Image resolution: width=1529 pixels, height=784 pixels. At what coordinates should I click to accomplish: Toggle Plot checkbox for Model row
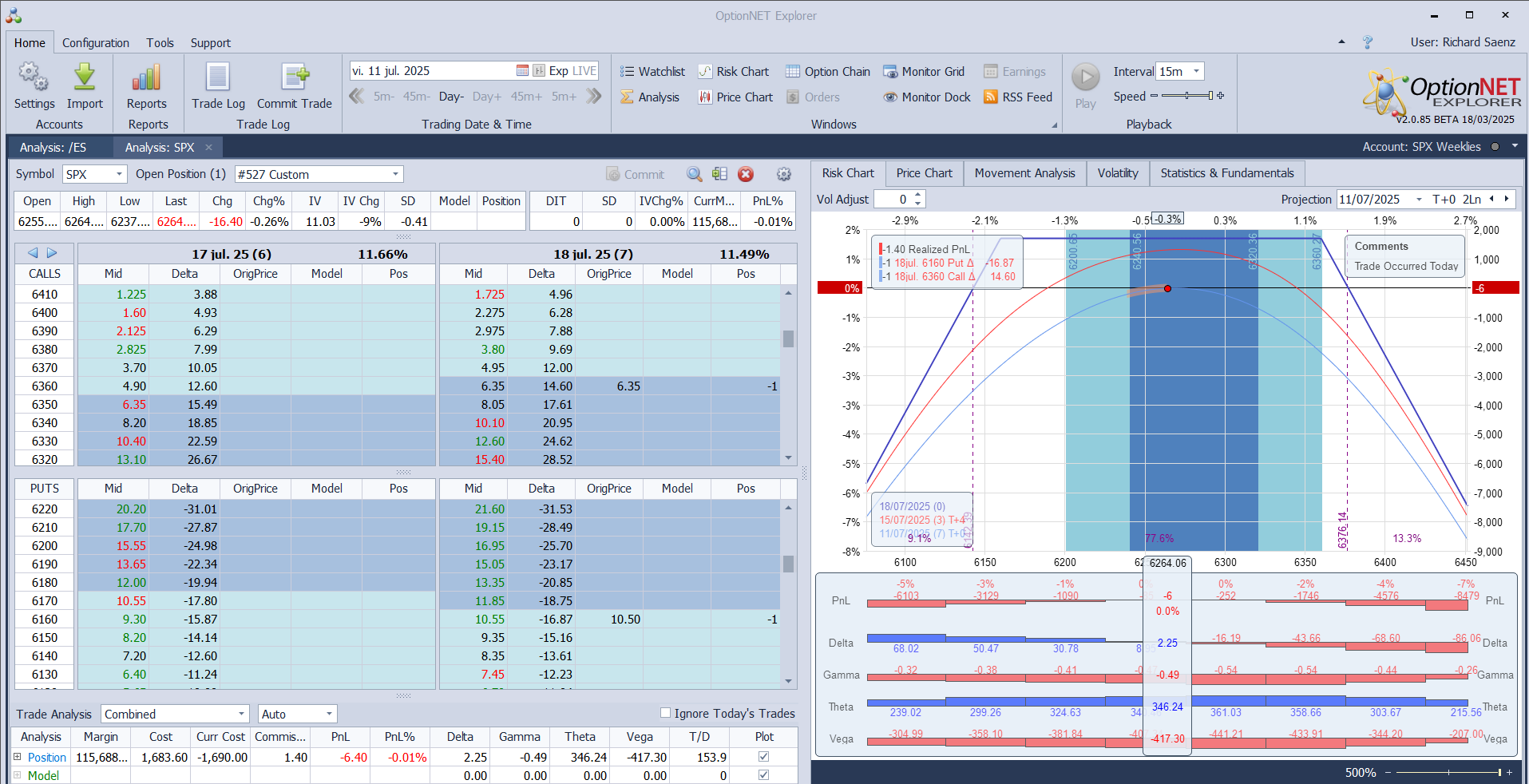click(x=763, y=774)
